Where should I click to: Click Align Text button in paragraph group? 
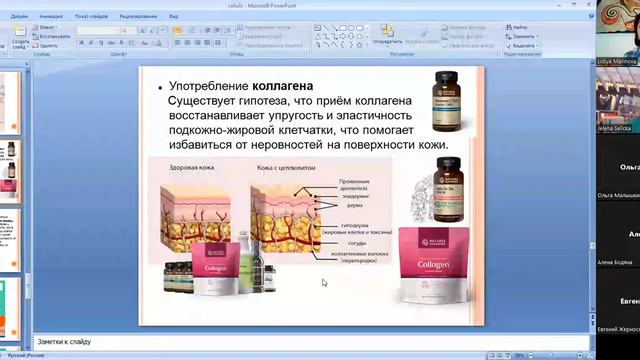point(260,36)
